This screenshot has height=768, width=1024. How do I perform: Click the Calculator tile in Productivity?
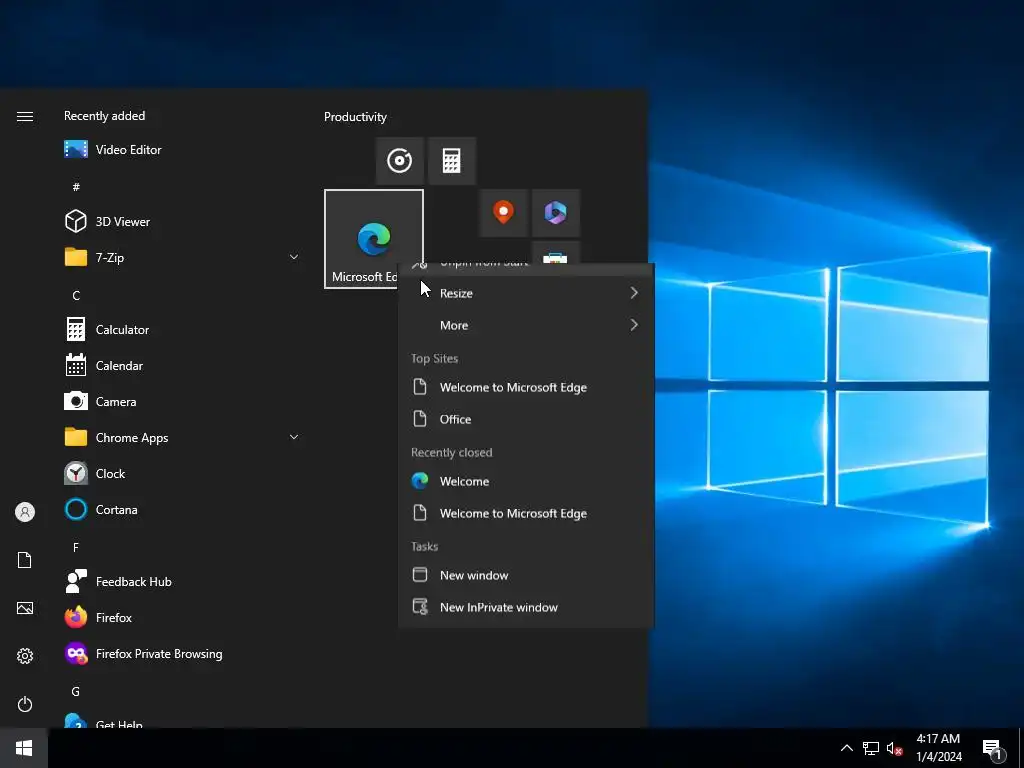pyautogui.click(x=452, y=161)
